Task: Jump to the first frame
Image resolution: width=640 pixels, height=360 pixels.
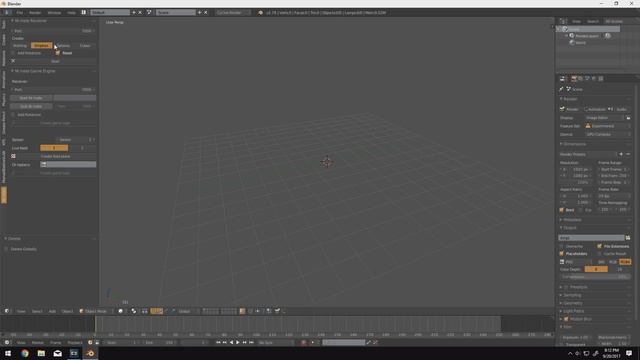Action: point(218,342)
